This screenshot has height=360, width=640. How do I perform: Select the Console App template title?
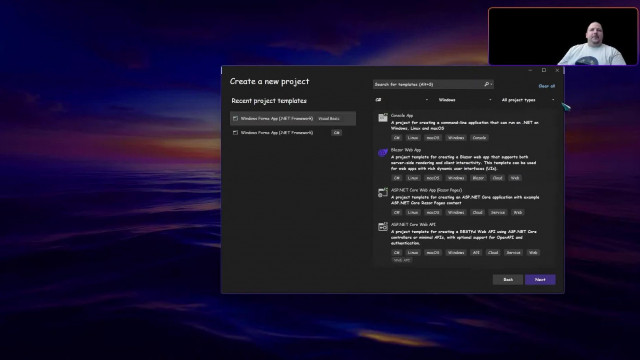pos(402,116)
